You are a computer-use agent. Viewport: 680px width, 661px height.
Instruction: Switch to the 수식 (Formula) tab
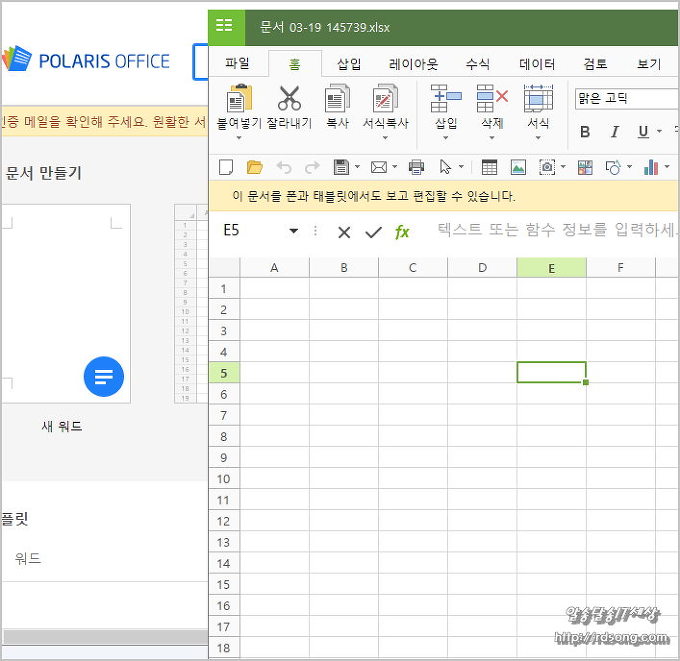click(477, 64)
